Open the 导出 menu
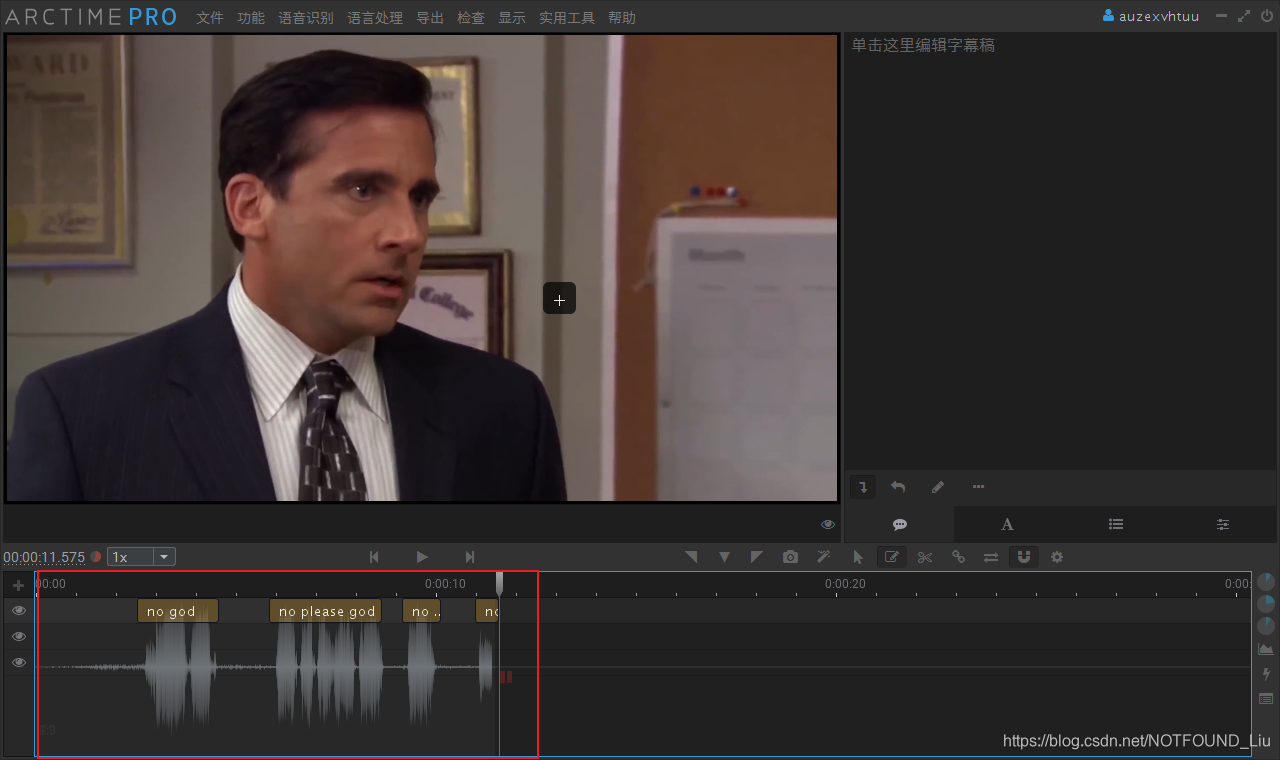The height and width of the screenshot is (760, 1280). click(430, 18)
